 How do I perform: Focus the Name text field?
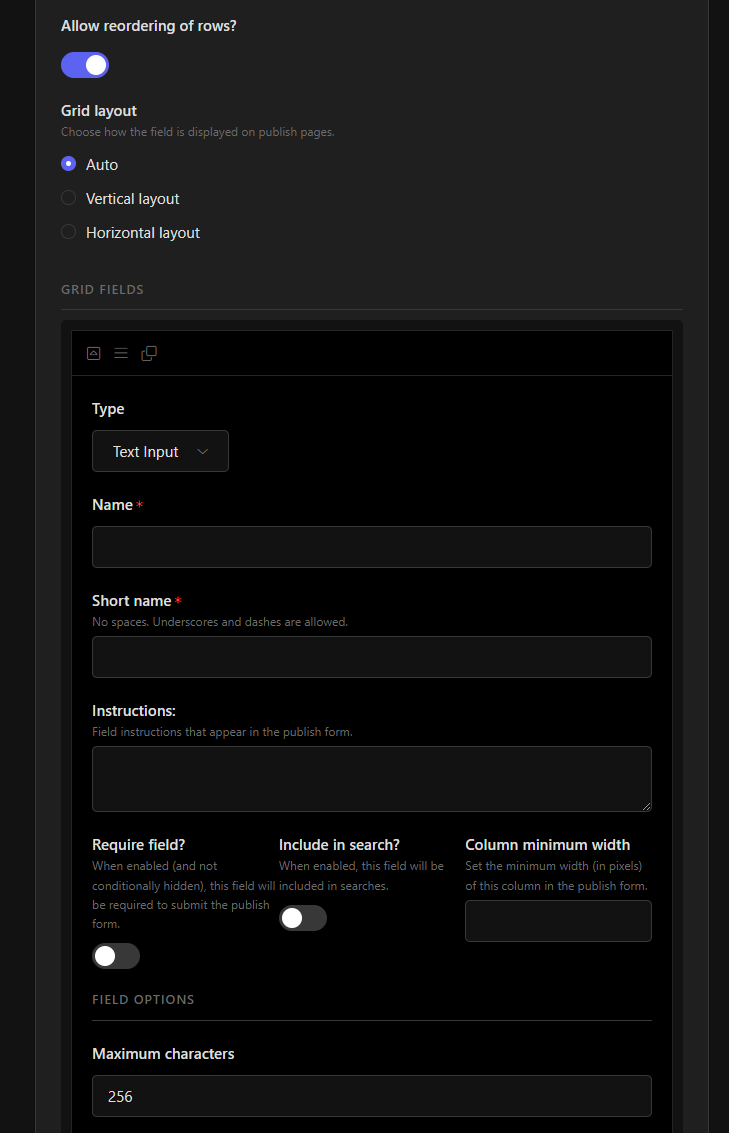pos(371,547)
